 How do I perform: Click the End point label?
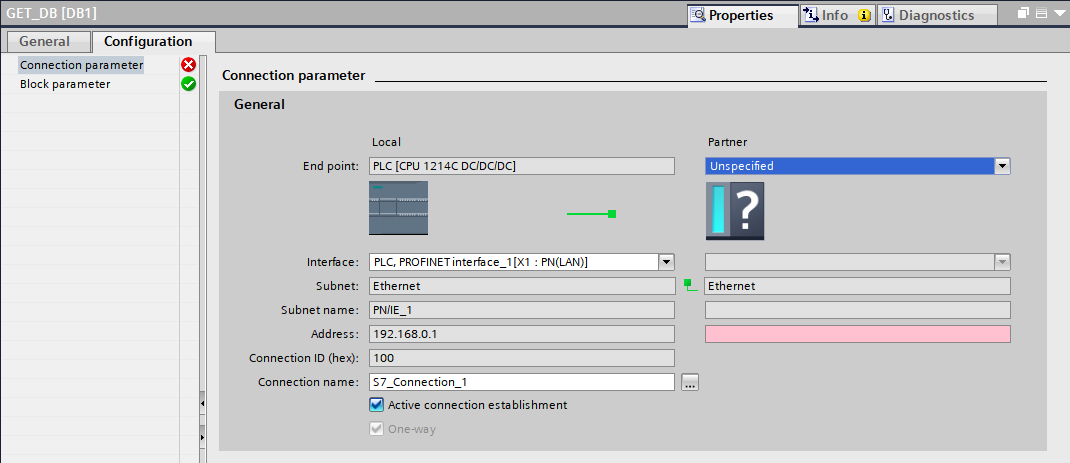coord(330,166)
